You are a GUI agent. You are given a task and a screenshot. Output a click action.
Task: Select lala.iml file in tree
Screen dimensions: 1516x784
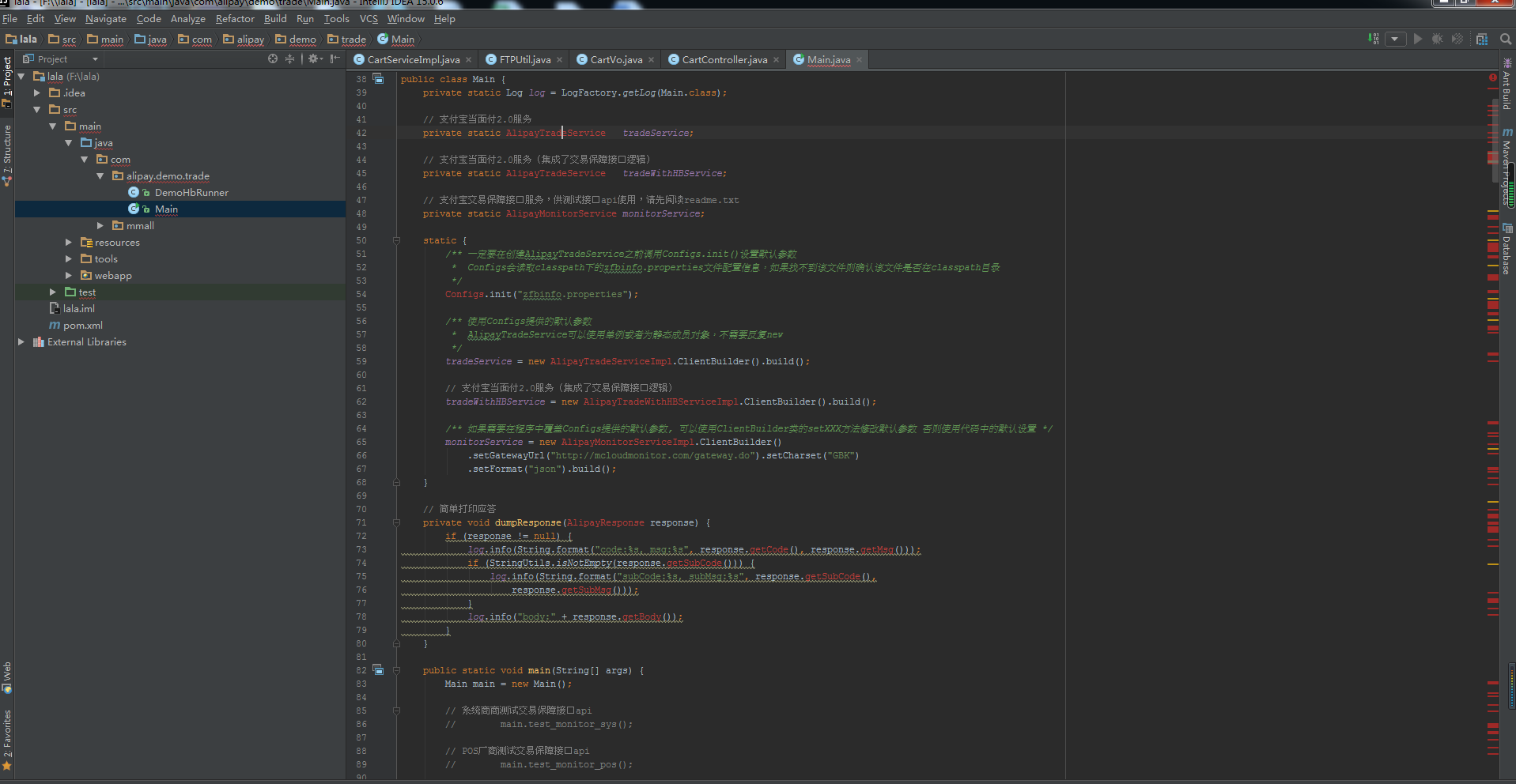(x=78, y=309)
